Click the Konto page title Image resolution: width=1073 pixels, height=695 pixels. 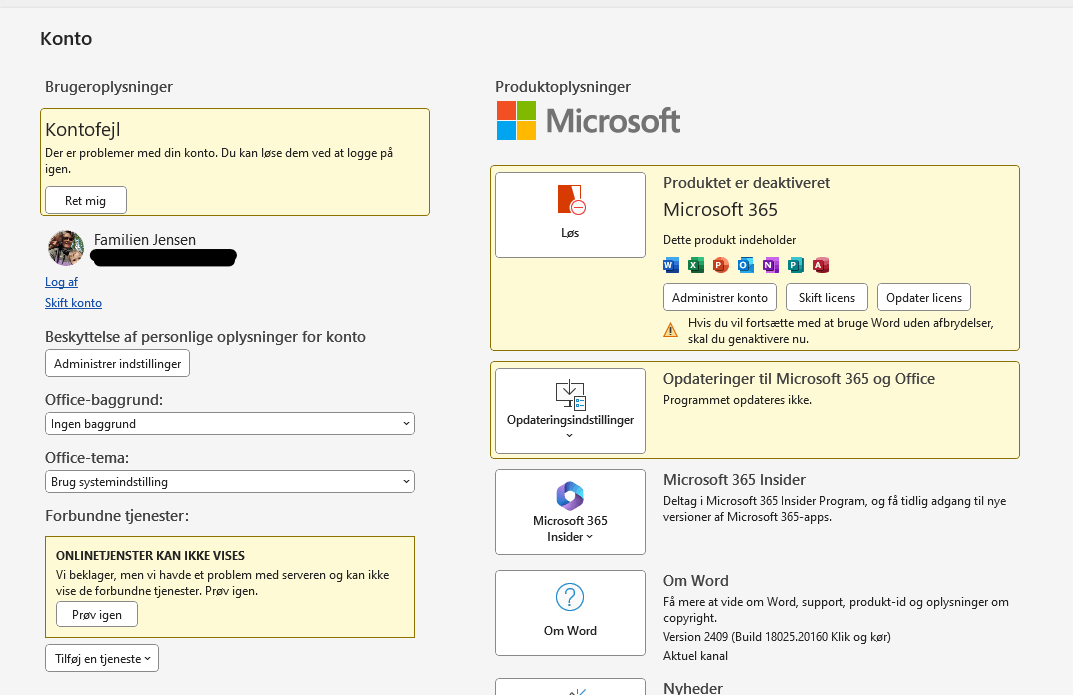(x=66, y=38)
